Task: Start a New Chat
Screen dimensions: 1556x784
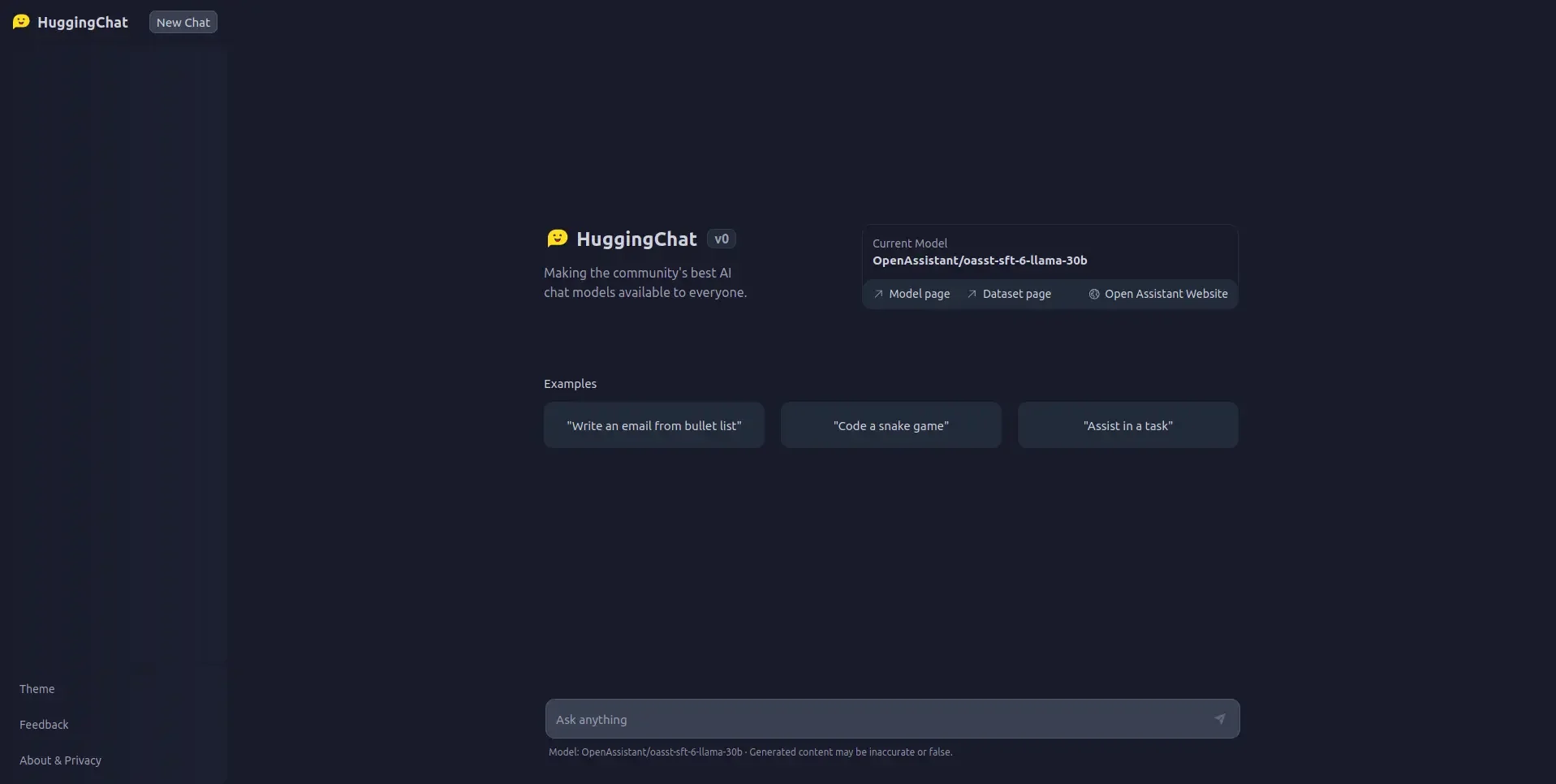Action: tap(183, 23)
